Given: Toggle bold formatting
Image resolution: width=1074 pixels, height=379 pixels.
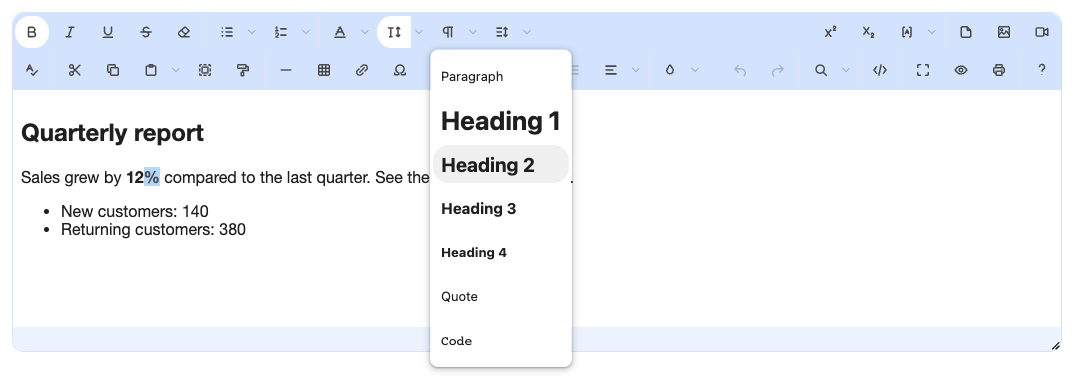Looking at the screenshot, I should point(32,32).
